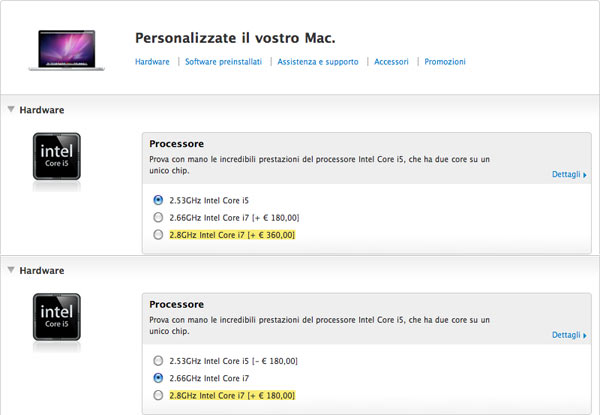
Task: Click the Intel Core i5 icon in second Hardware section
Action: [x=58, y=317]
